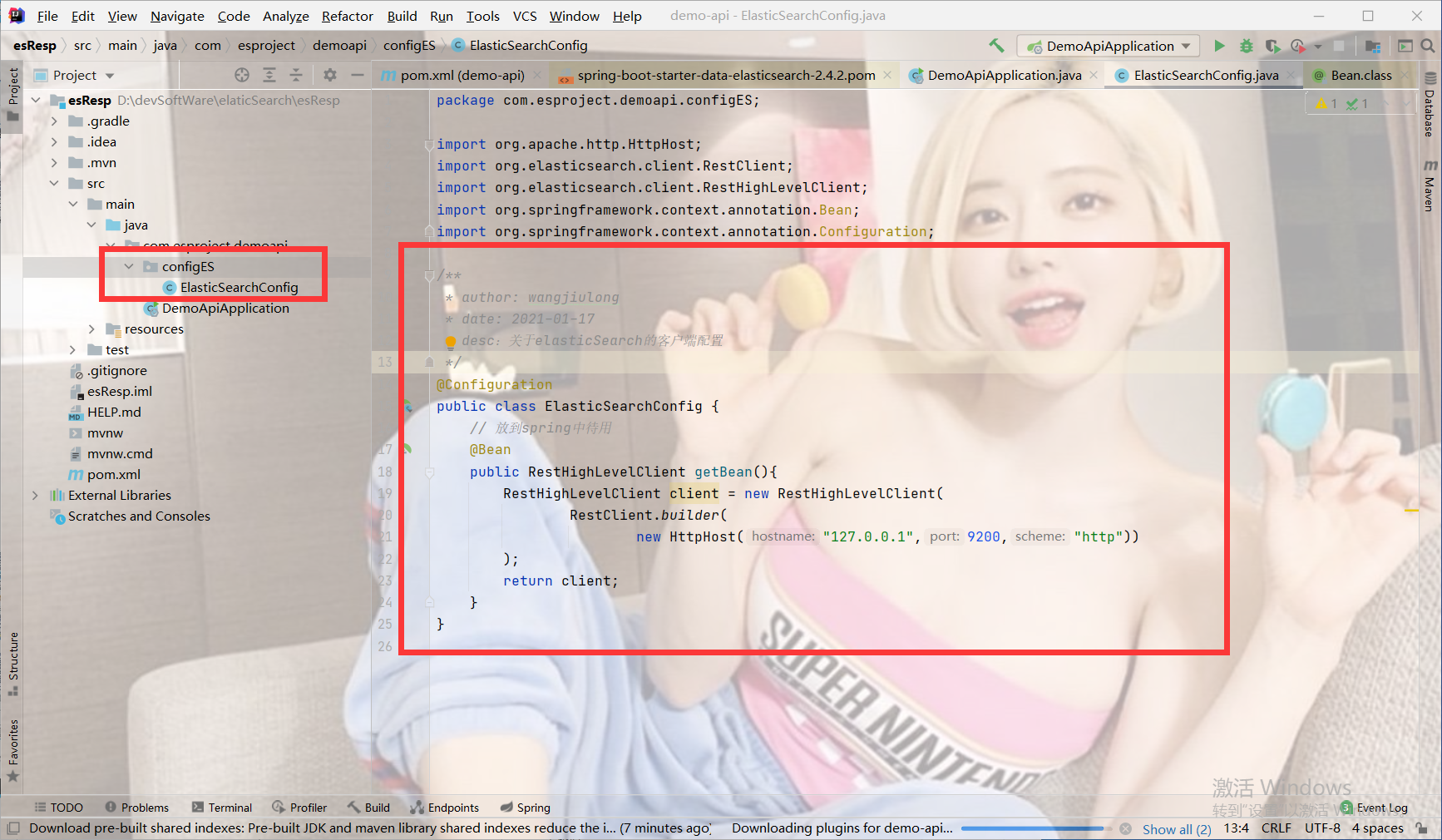Open Project view settings gear icon

tap(330, 75)
